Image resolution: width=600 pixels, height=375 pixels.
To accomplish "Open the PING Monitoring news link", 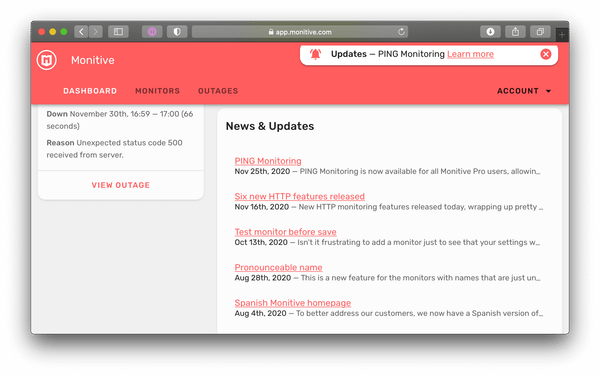I will click(x=268, y=161).
